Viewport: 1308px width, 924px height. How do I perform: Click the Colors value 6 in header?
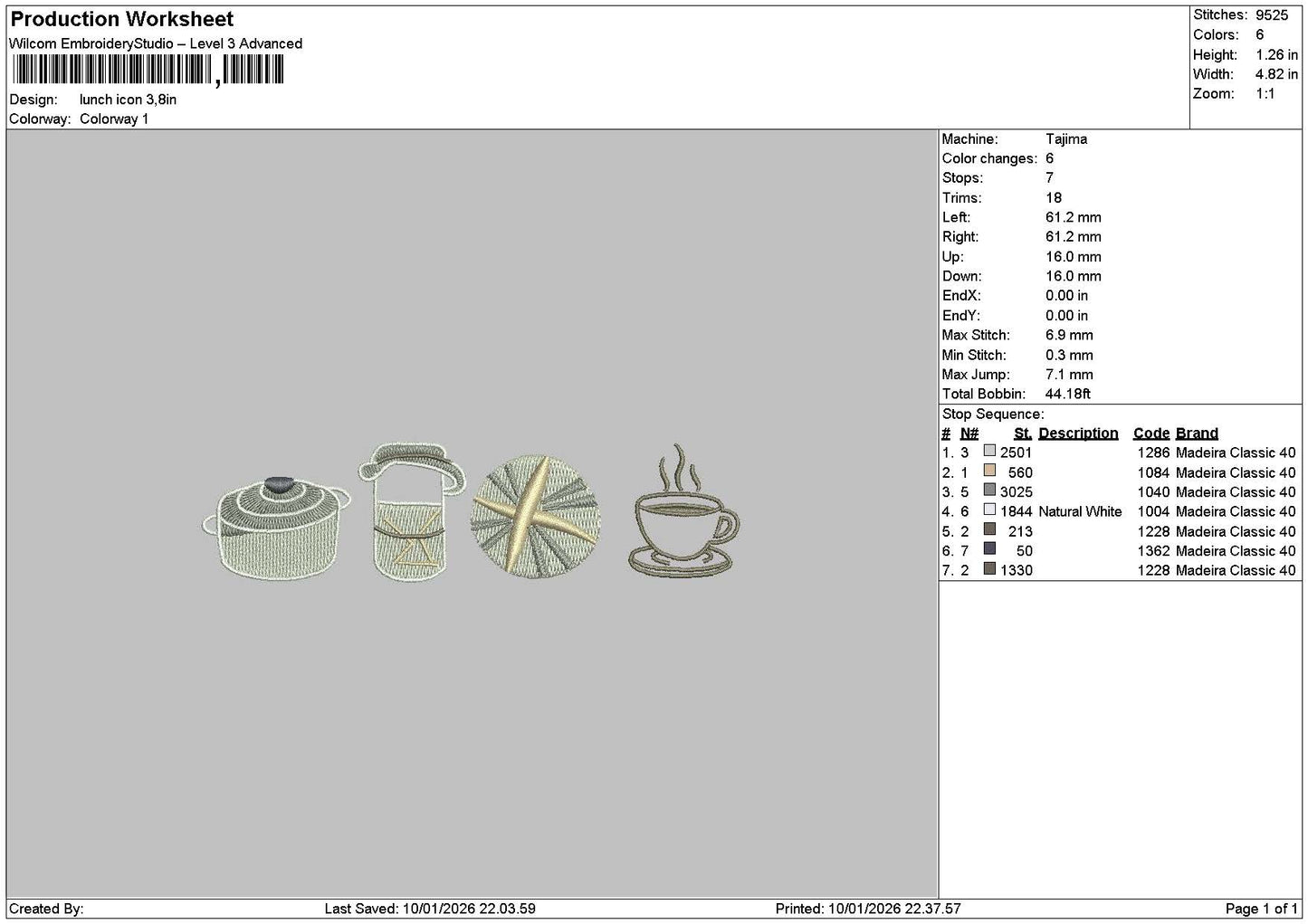(1259, 34)
